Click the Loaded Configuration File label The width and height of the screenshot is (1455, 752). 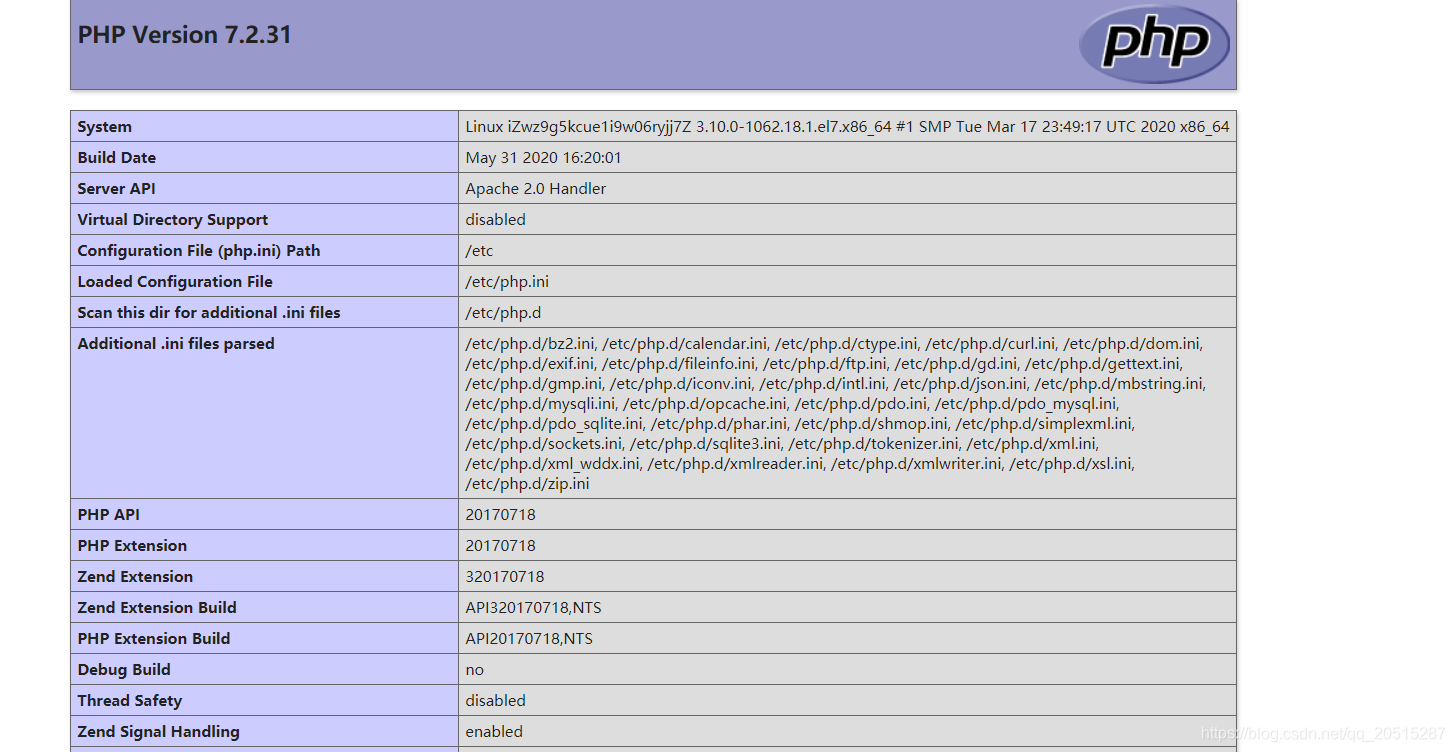(x=175, y=282)
